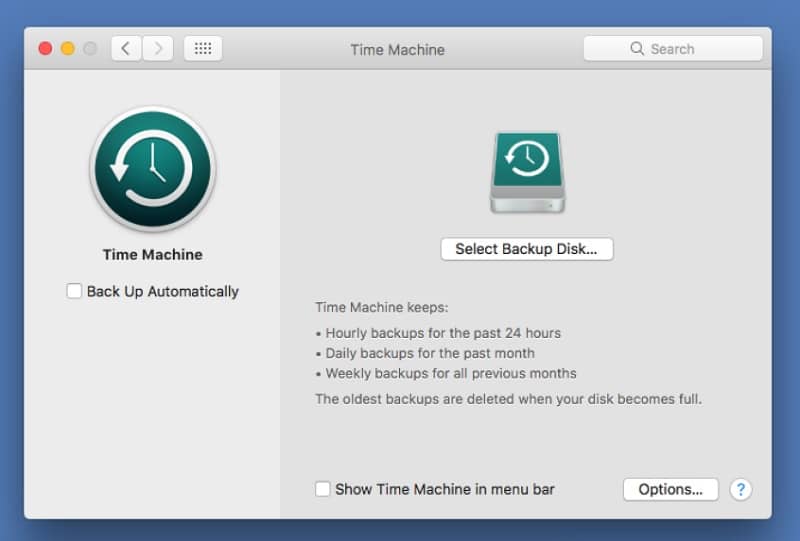The width and height of the screenshot is (800, 541).
Task: Go forward with the right chevron
Action: [158, 48]
